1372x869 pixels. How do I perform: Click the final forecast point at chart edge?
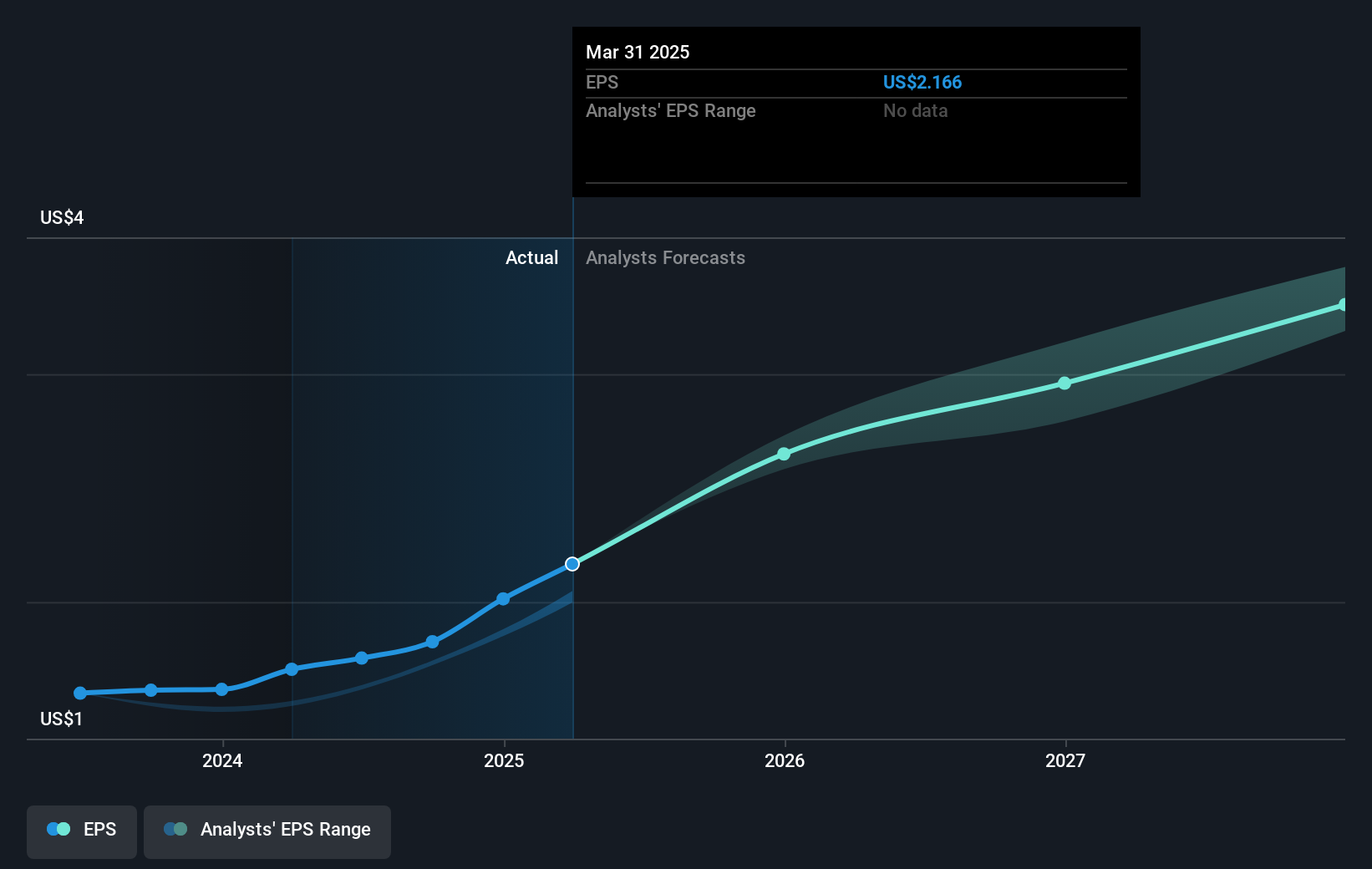tap(1344, 303)
